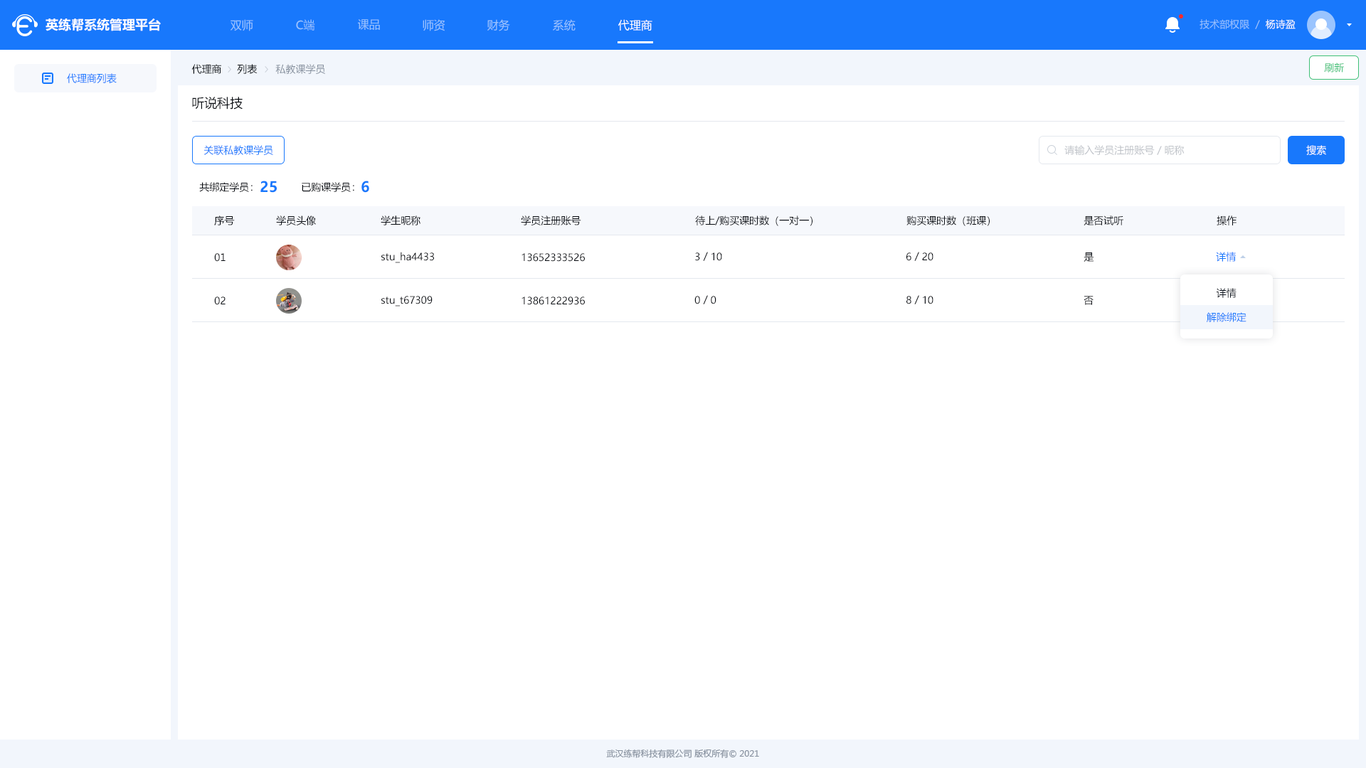The height and width of the screenshot is (768, 1366).
Task: Click row number 01
Action: pos(220,257)
